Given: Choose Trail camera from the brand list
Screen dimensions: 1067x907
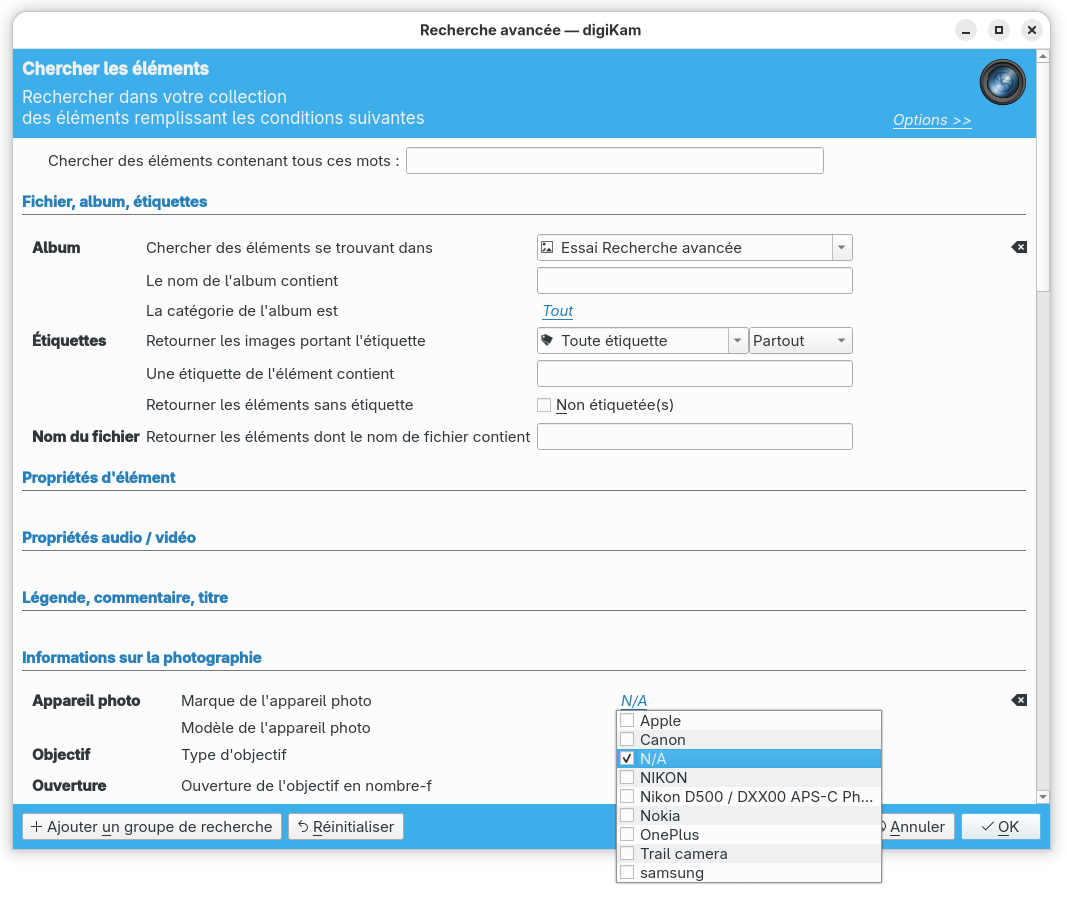Looking at the screenshot, I should click(x=683, y=854).
